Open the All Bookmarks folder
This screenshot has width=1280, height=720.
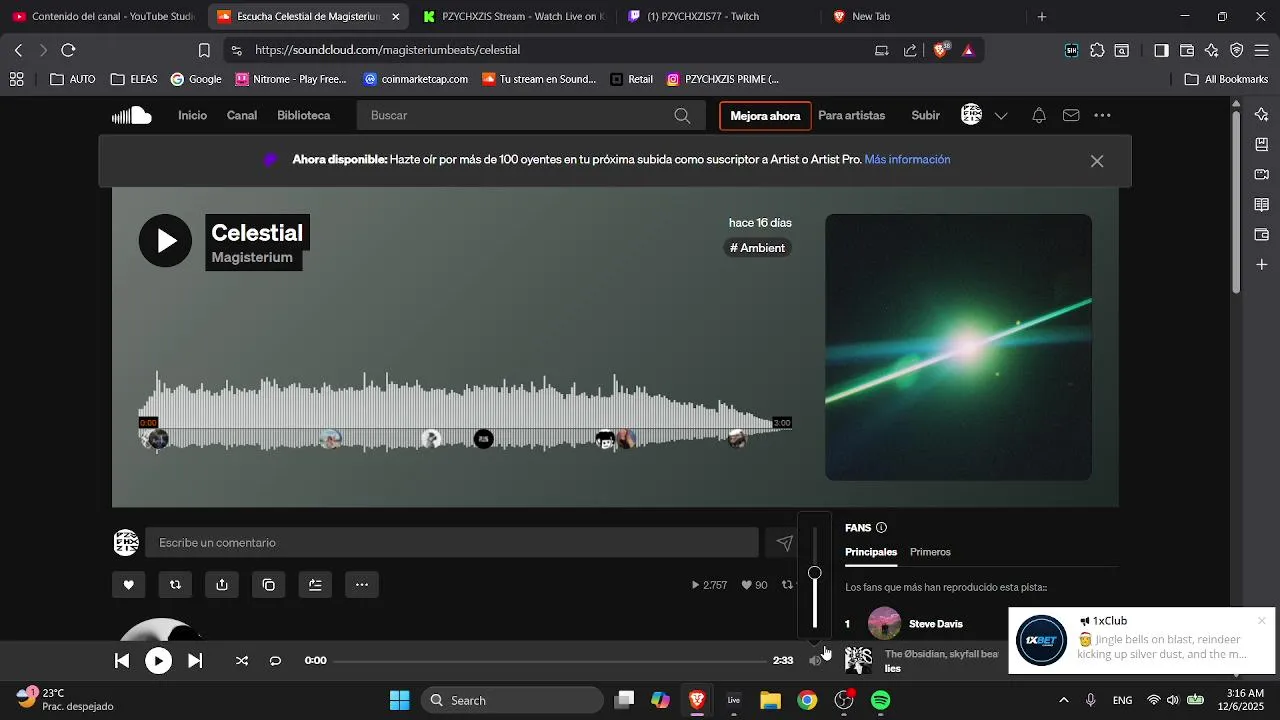click(1226, 79)
